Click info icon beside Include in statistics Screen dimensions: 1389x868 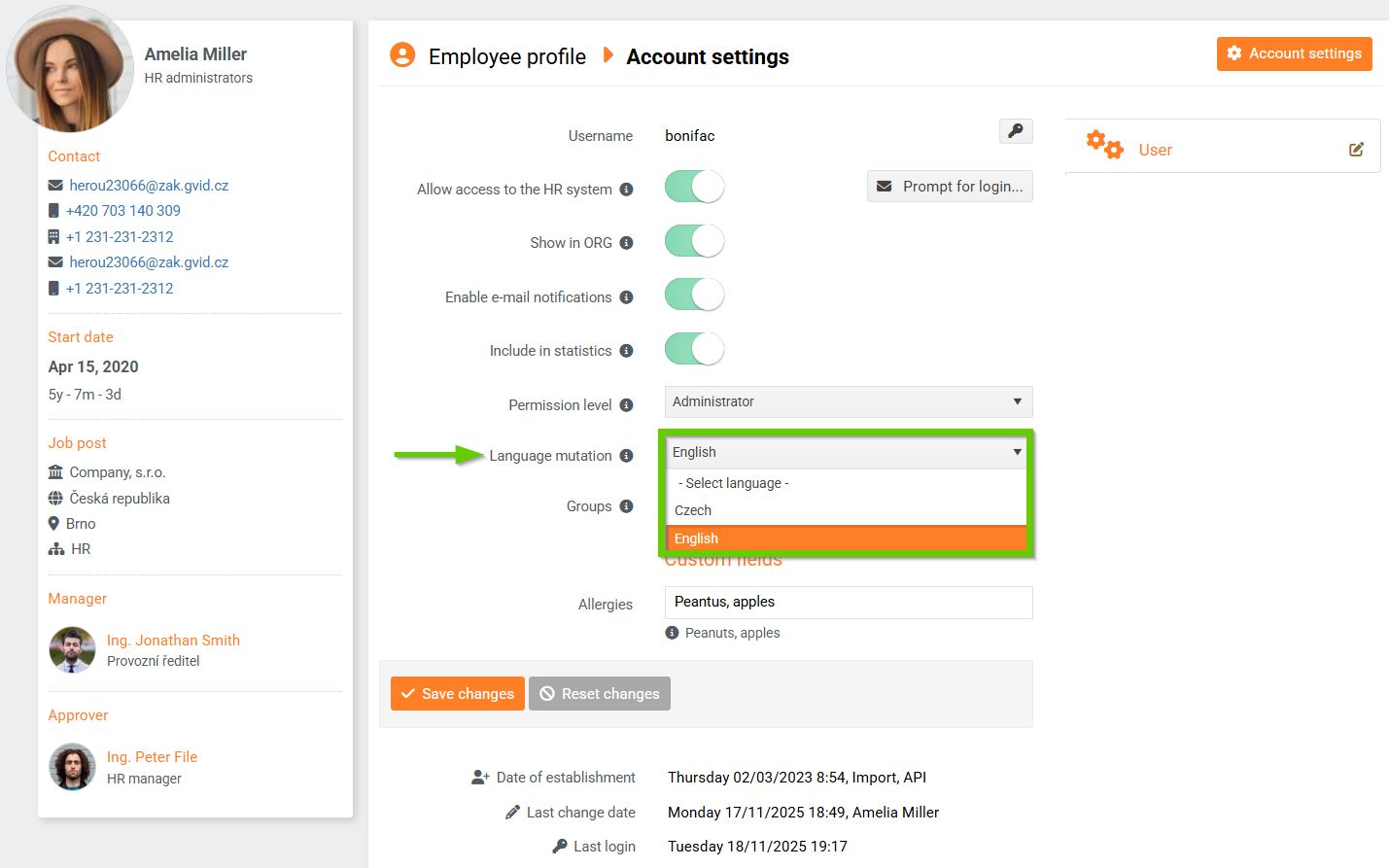pos(627,350)
